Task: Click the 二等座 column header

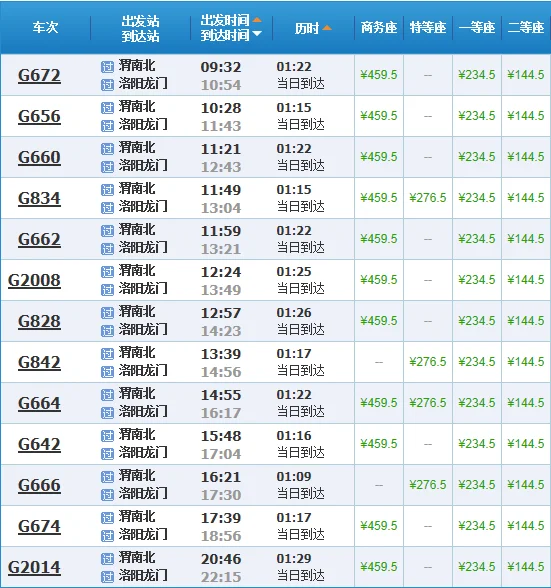Action: [526, 27]
